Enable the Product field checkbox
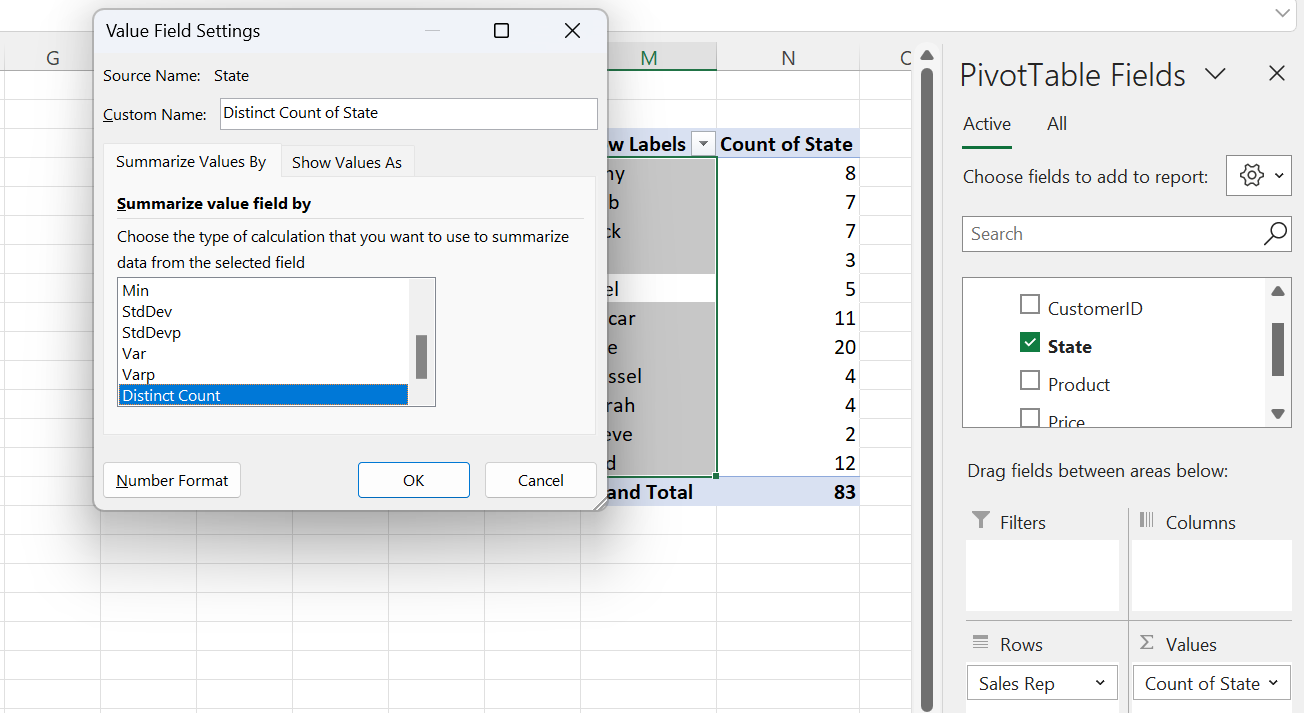Viewport: 1304px width, 713px height. [1029, 380]
